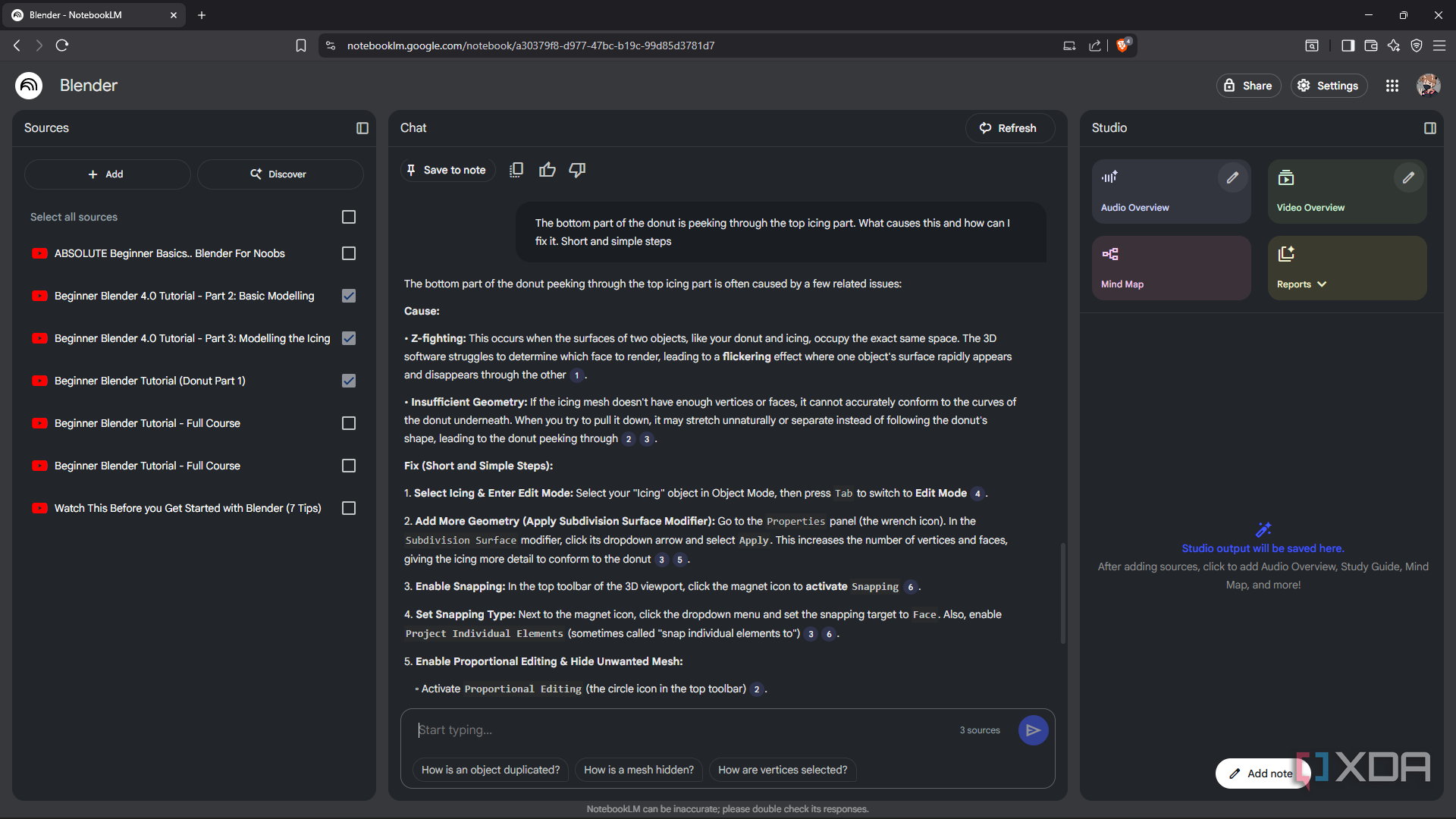Viewport: 1456px width, 819px height.
Task: Uncheck Donut Part 1 source checkbox
Action: [x=349, y=381]
